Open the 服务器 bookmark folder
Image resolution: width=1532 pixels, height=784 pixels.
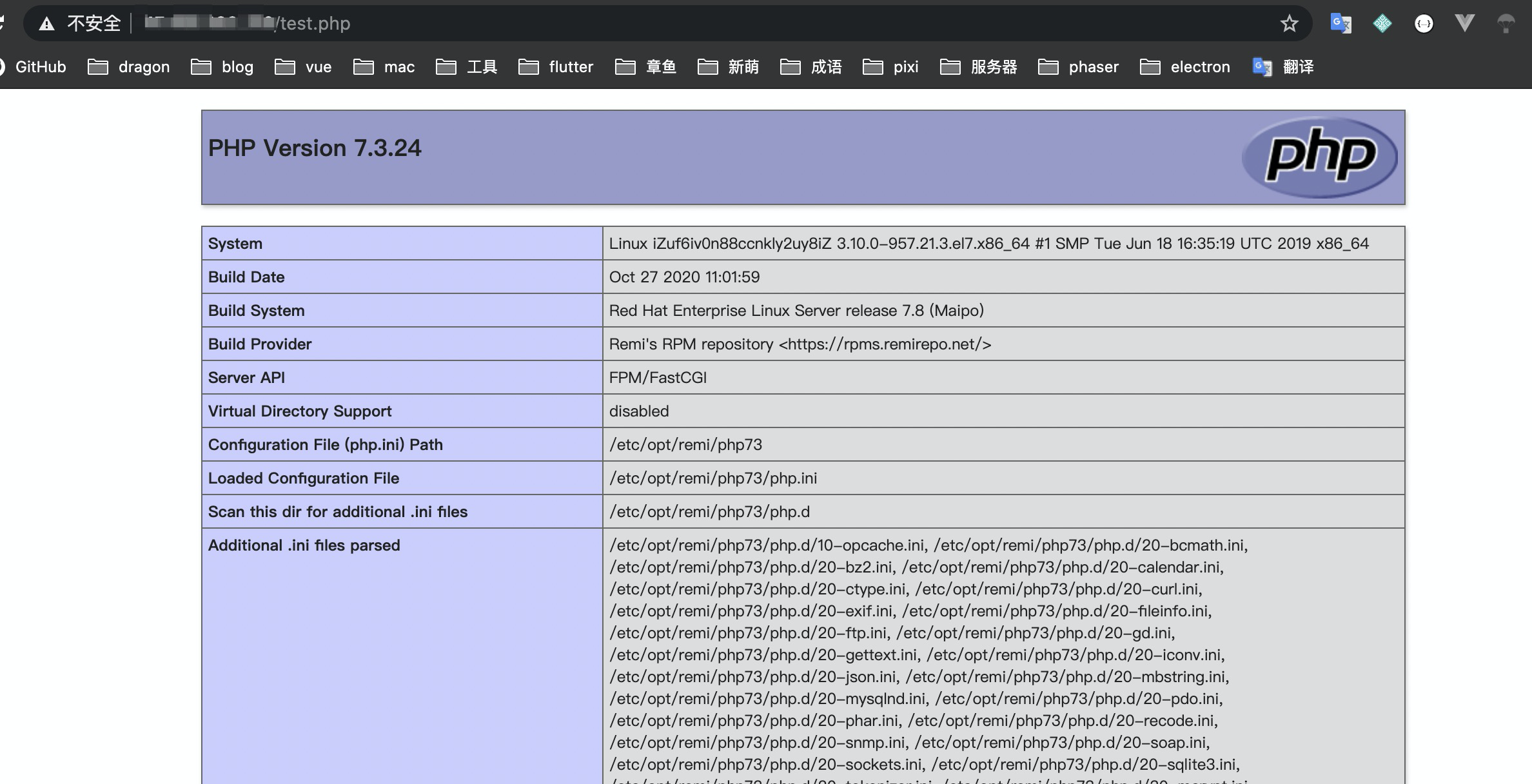click(x=979, y=67)
